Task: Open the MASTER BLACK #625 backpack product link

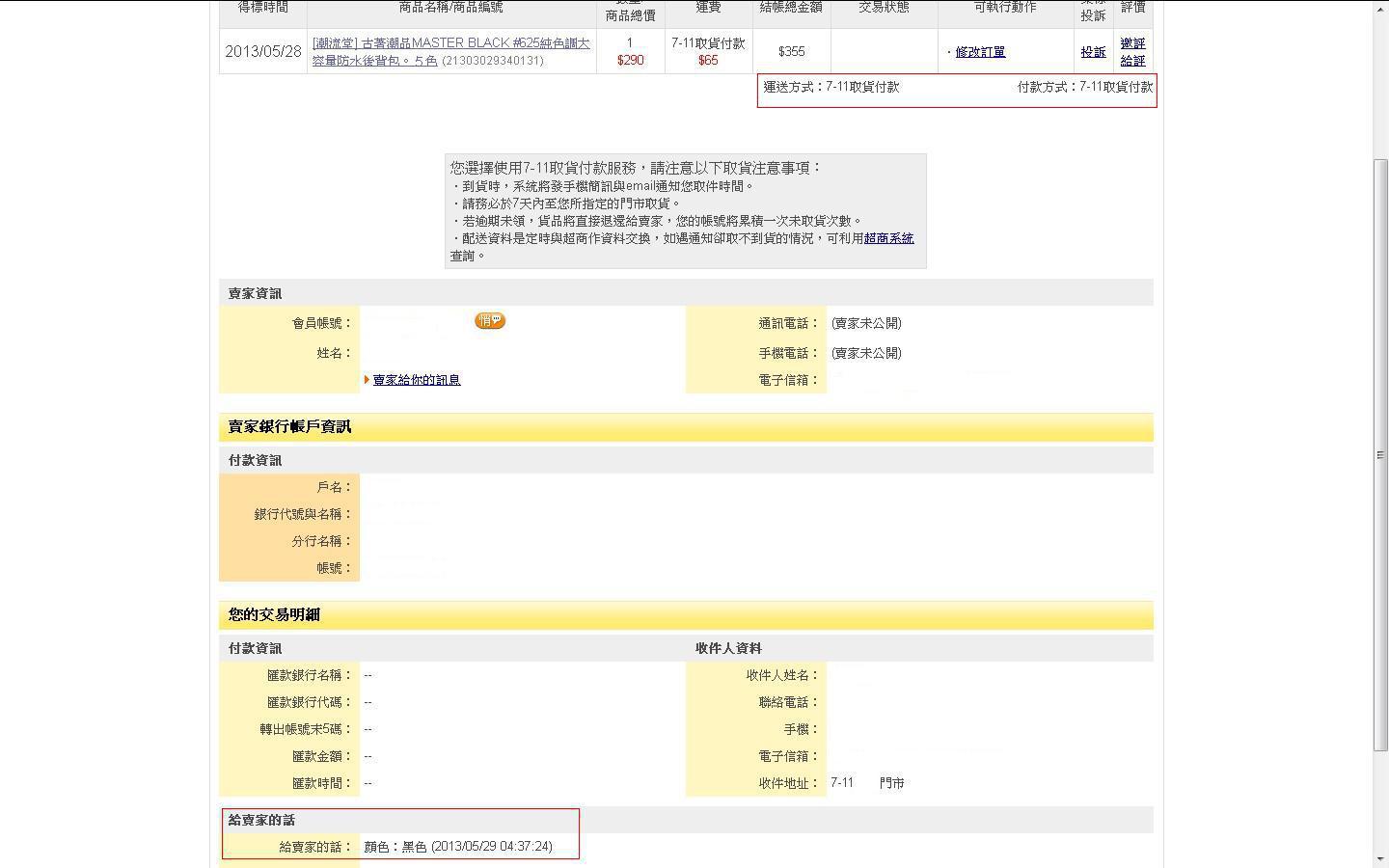Action: [450, 51]
